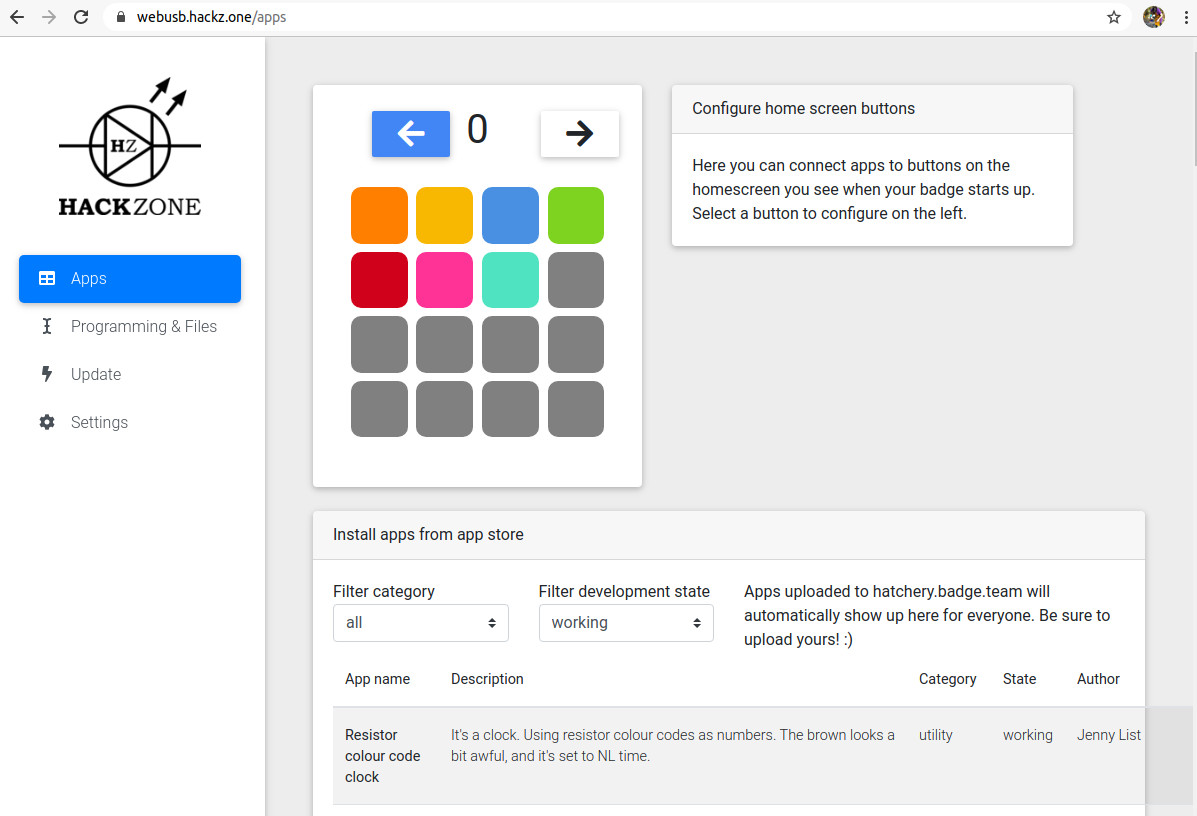
Task: Select the orange home screen button
Action: 379,215
